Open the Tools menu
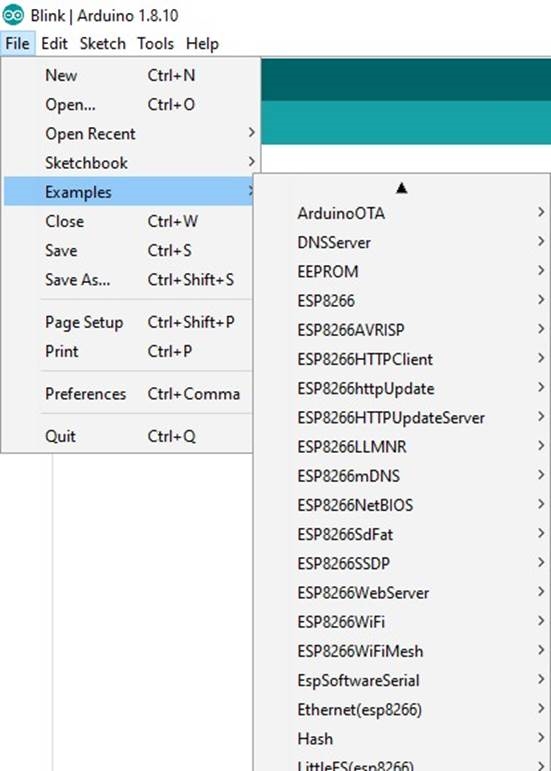 (155, 44)
